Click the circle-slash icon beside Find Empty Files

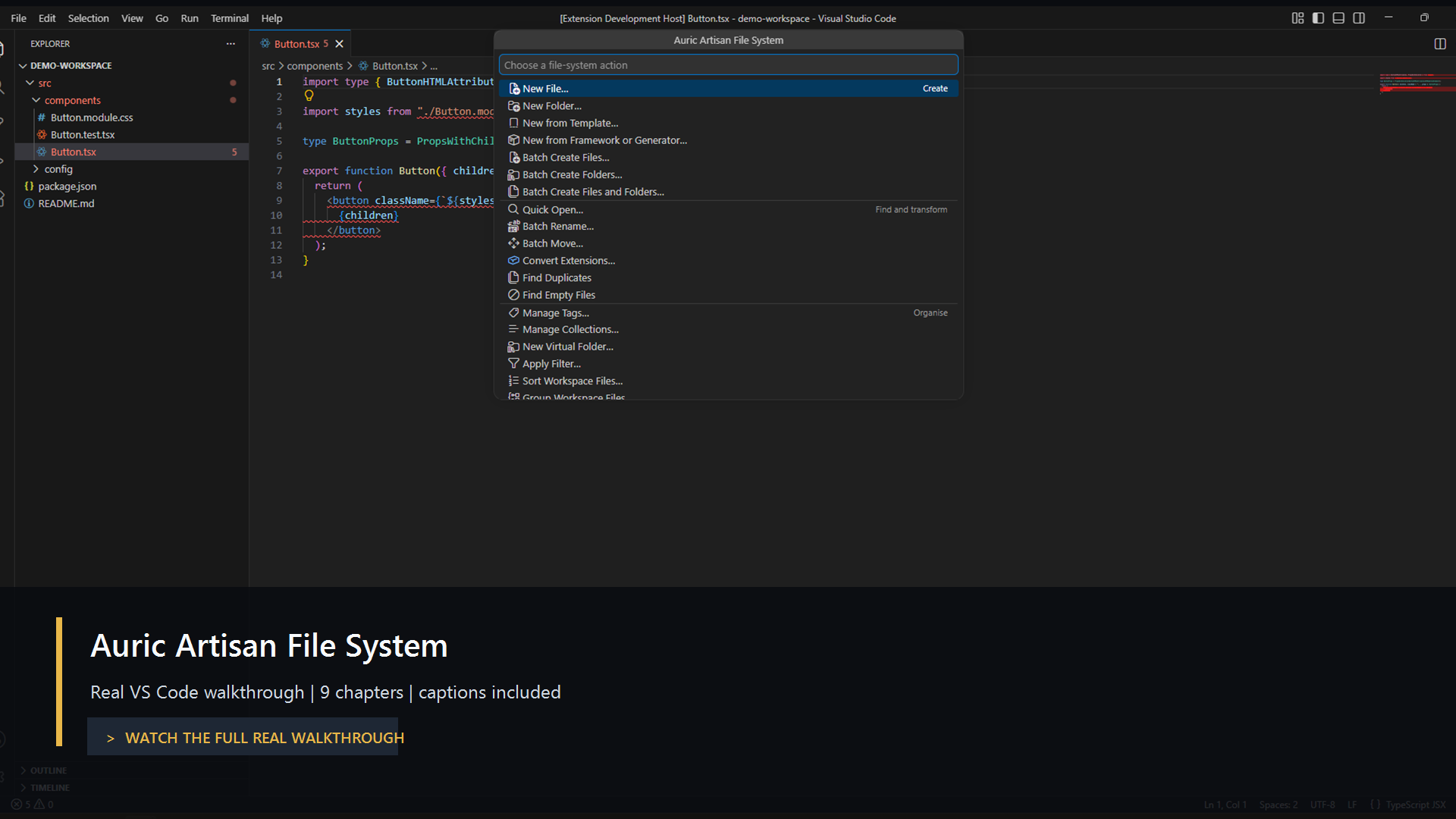click(x=514, y=295)
